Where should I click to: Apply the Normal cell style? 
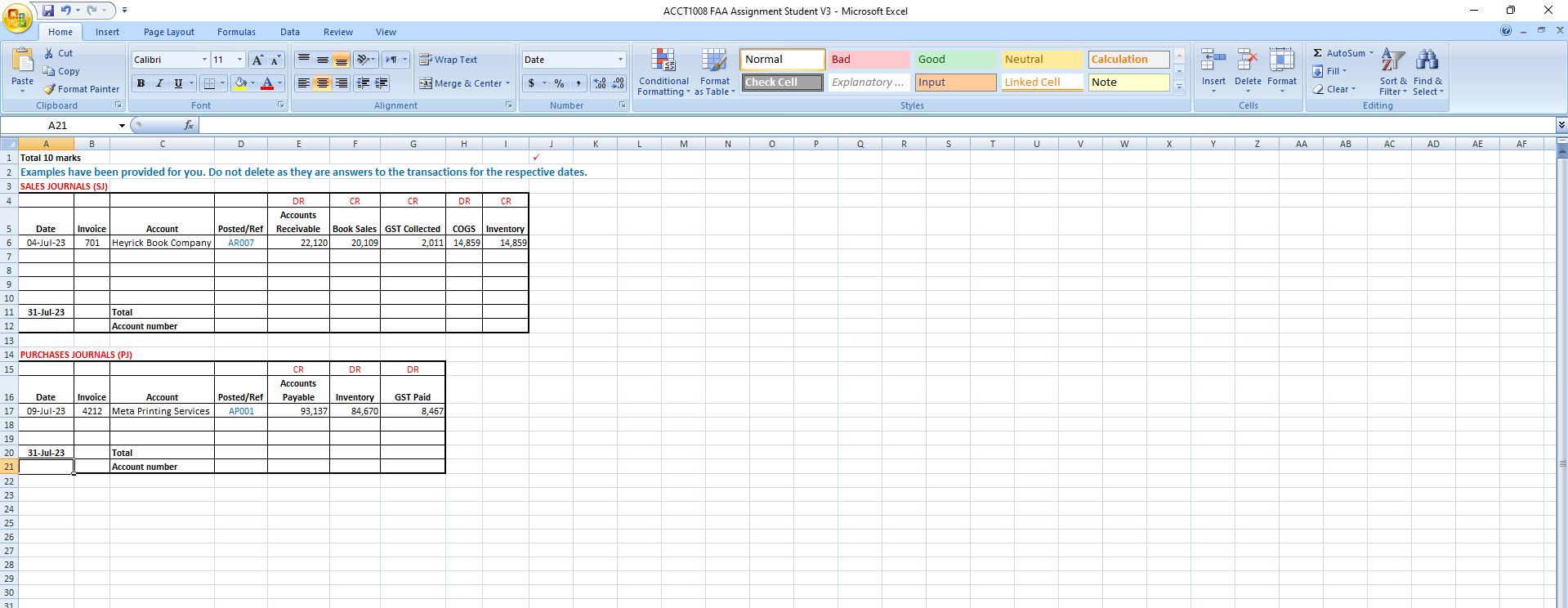[x=783, y=60]
